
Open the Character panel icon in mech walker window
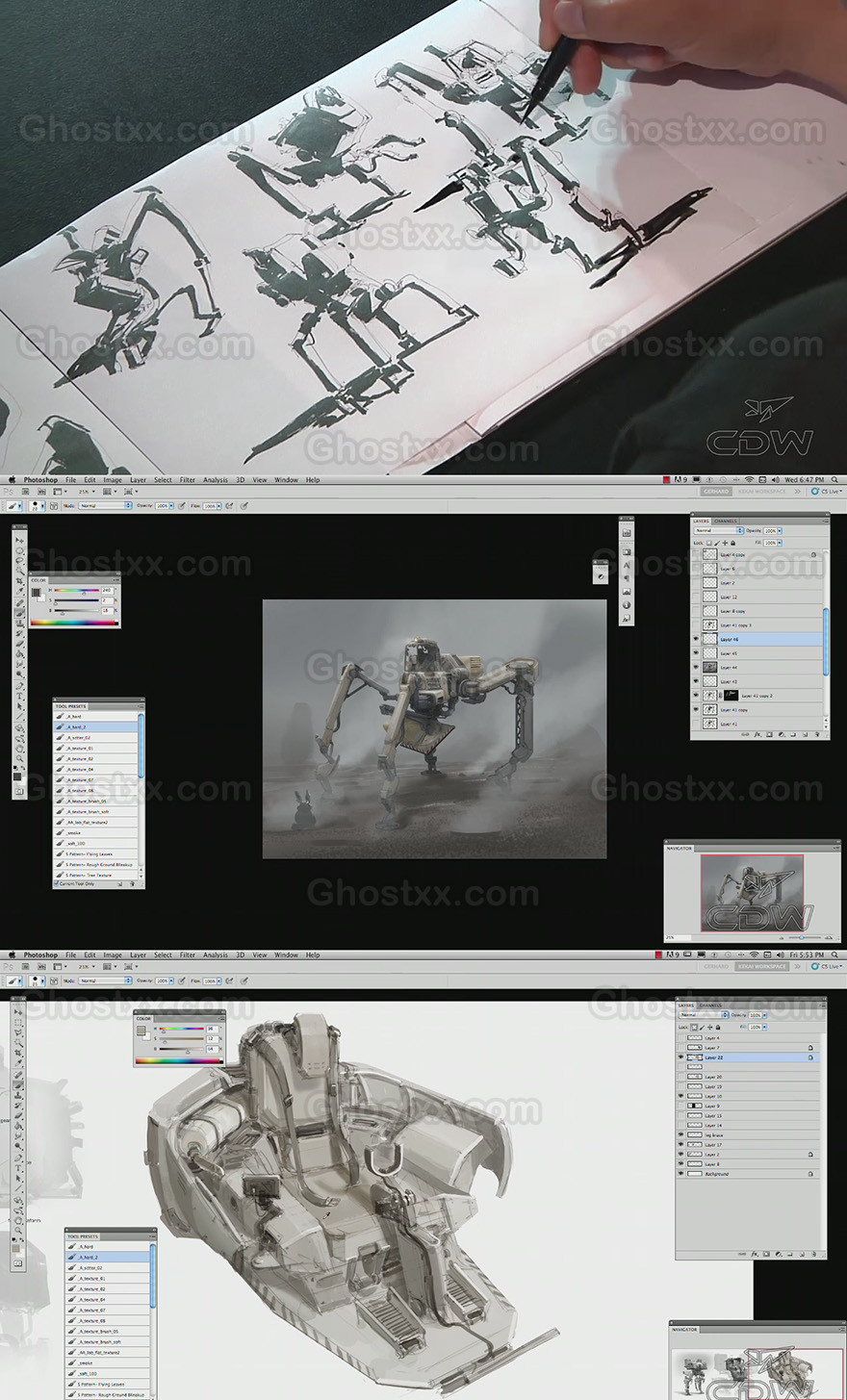click(x=627, y=565)
